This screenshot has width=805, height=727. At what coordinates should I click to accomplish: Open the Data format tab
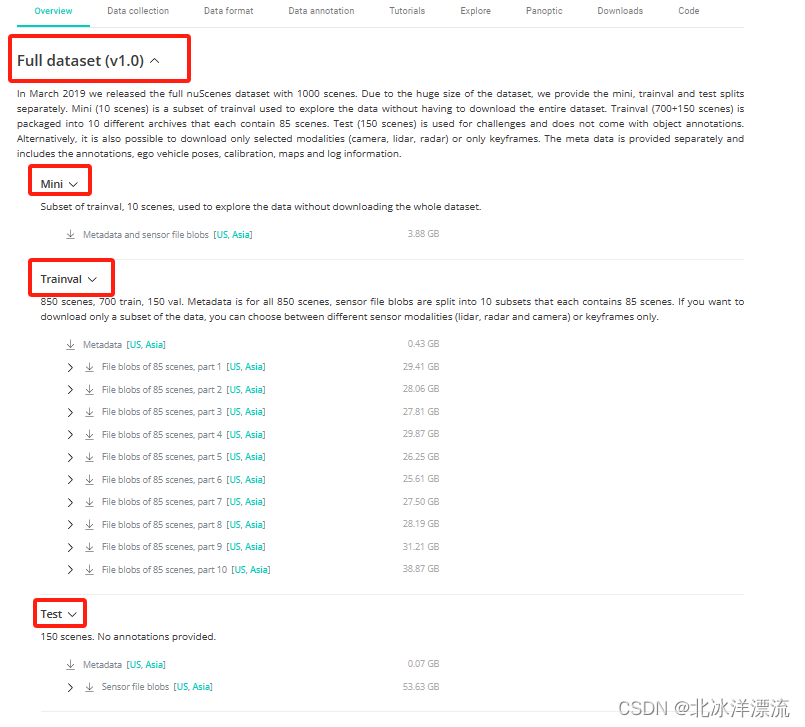click(x=228, y=11)
